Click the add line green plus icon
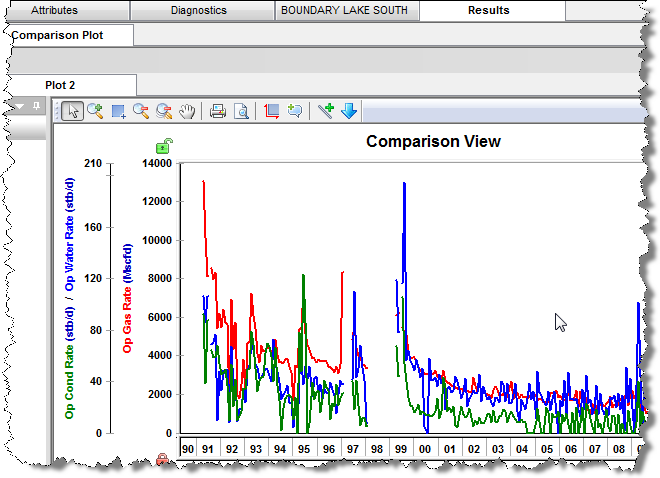This screenshot has width=660, height=478. pyautogui.click(x=326, y=111)
